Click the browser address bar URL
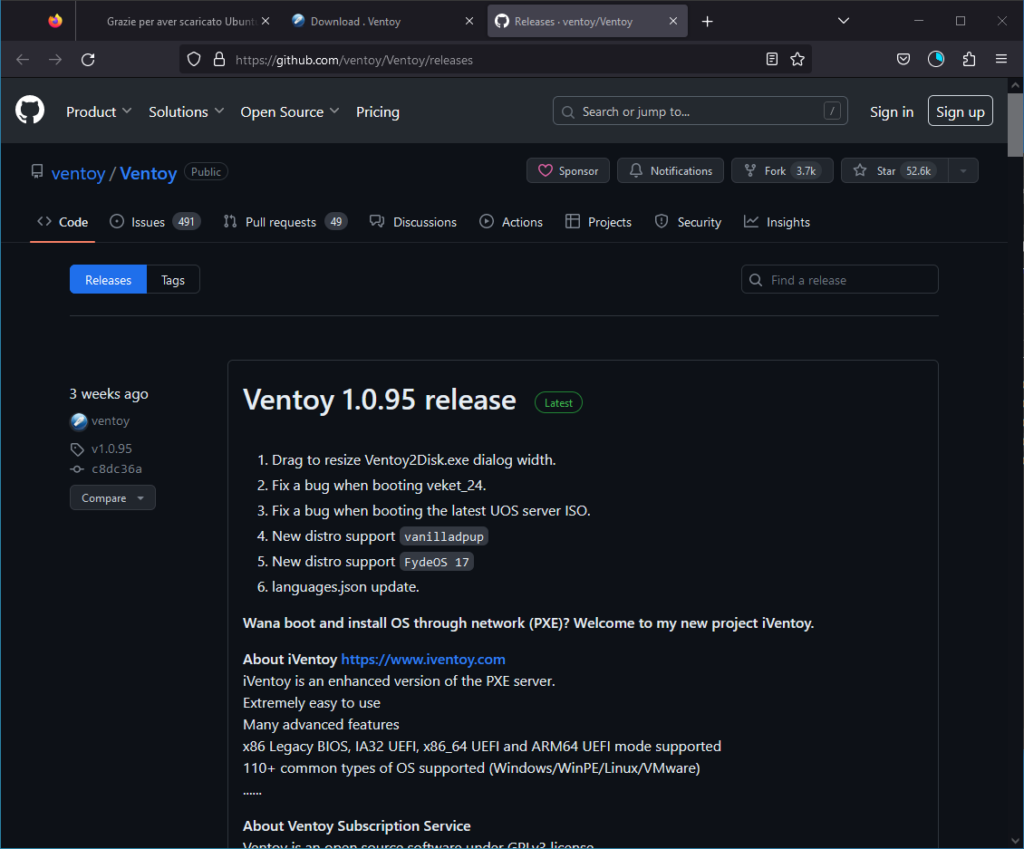This screenshot has width=1024, height=849. pos(354,59)
